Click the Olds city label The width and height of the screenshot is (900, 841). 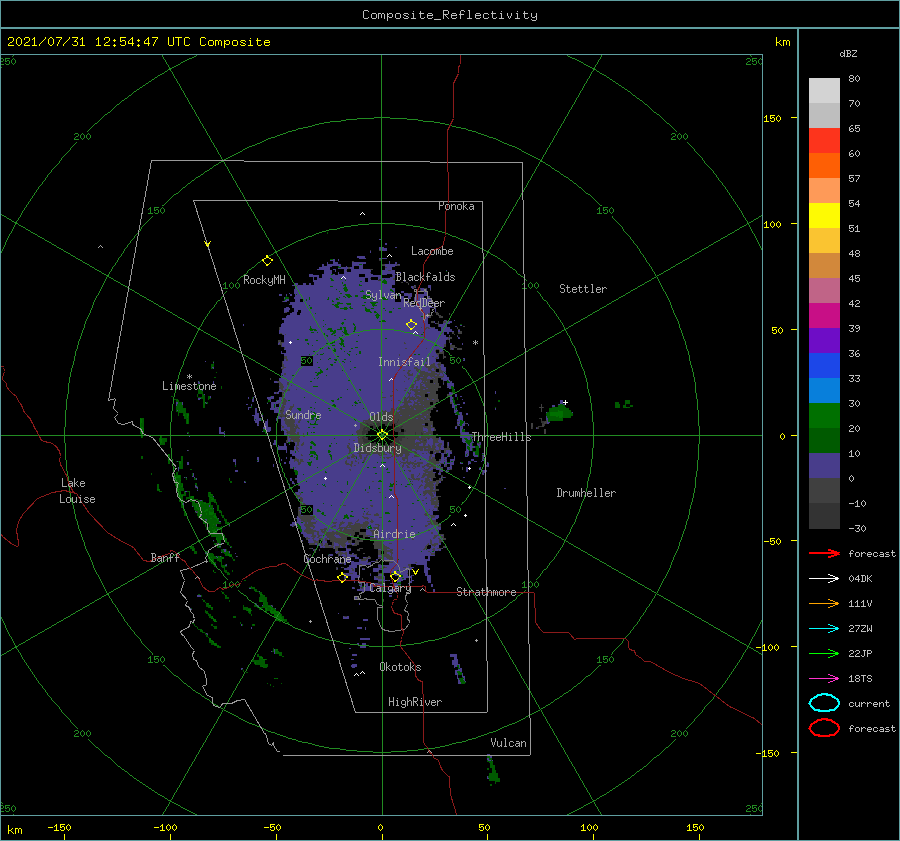tap(381, 417)
